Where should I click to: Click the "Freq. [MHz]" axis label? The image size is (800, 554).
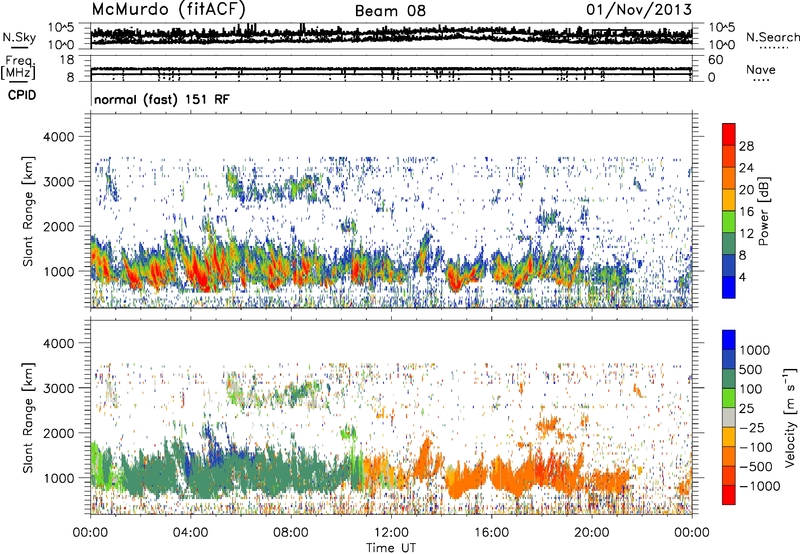click(18, 67)
